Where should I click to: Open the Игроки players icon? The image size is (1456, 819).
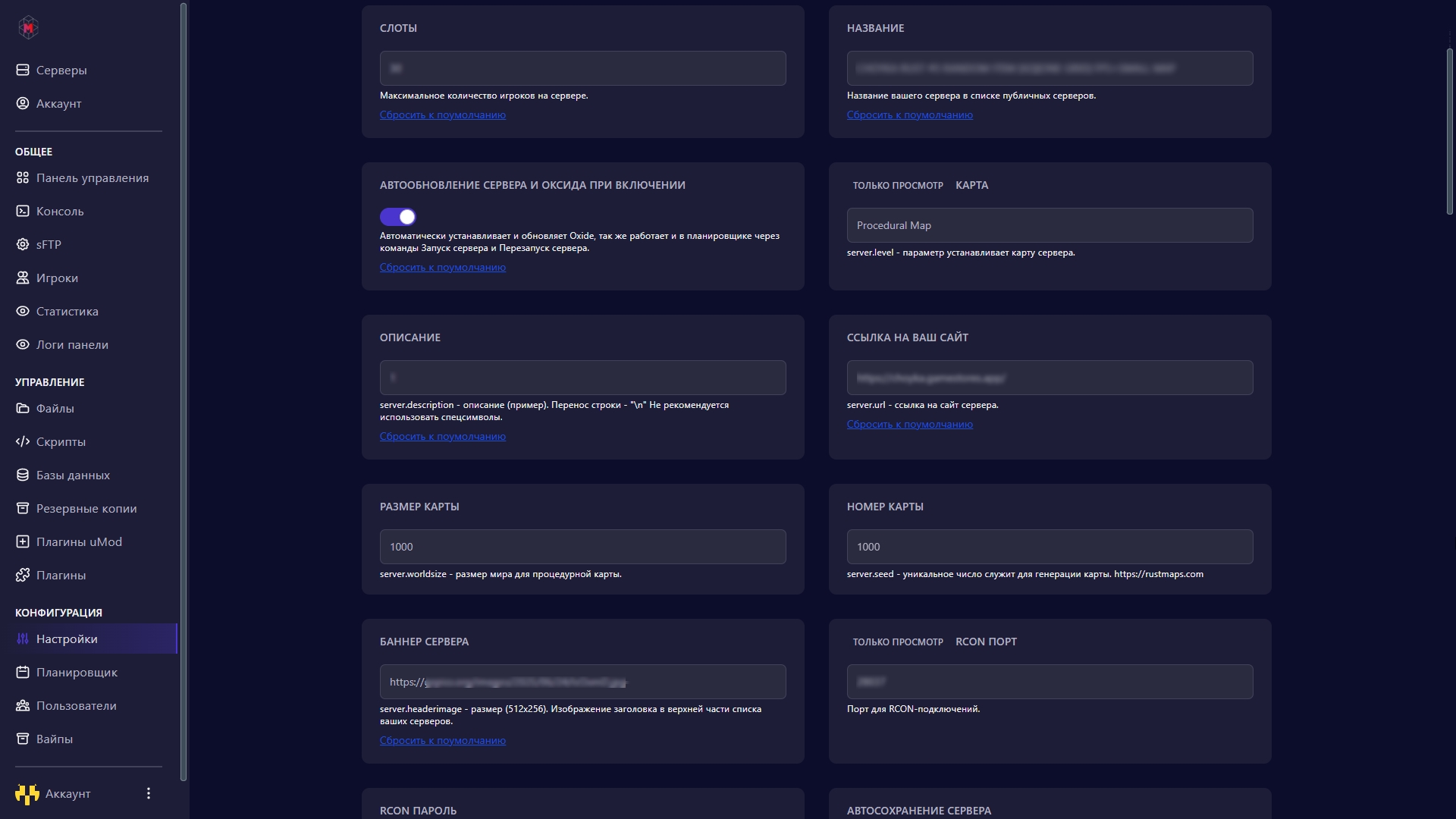point(23,278)
